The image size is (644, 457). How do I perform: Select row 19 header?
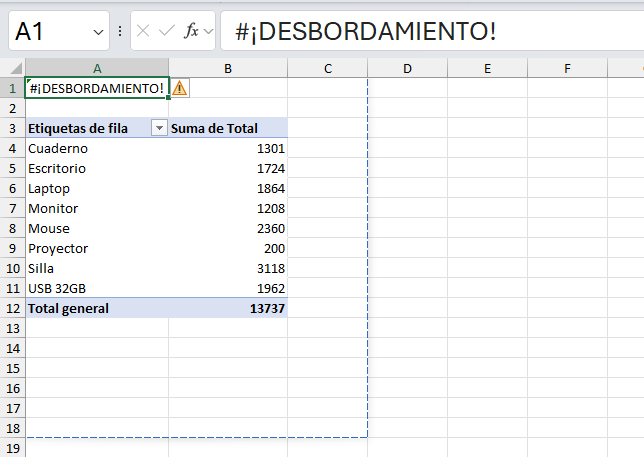[x=12, y=448]
